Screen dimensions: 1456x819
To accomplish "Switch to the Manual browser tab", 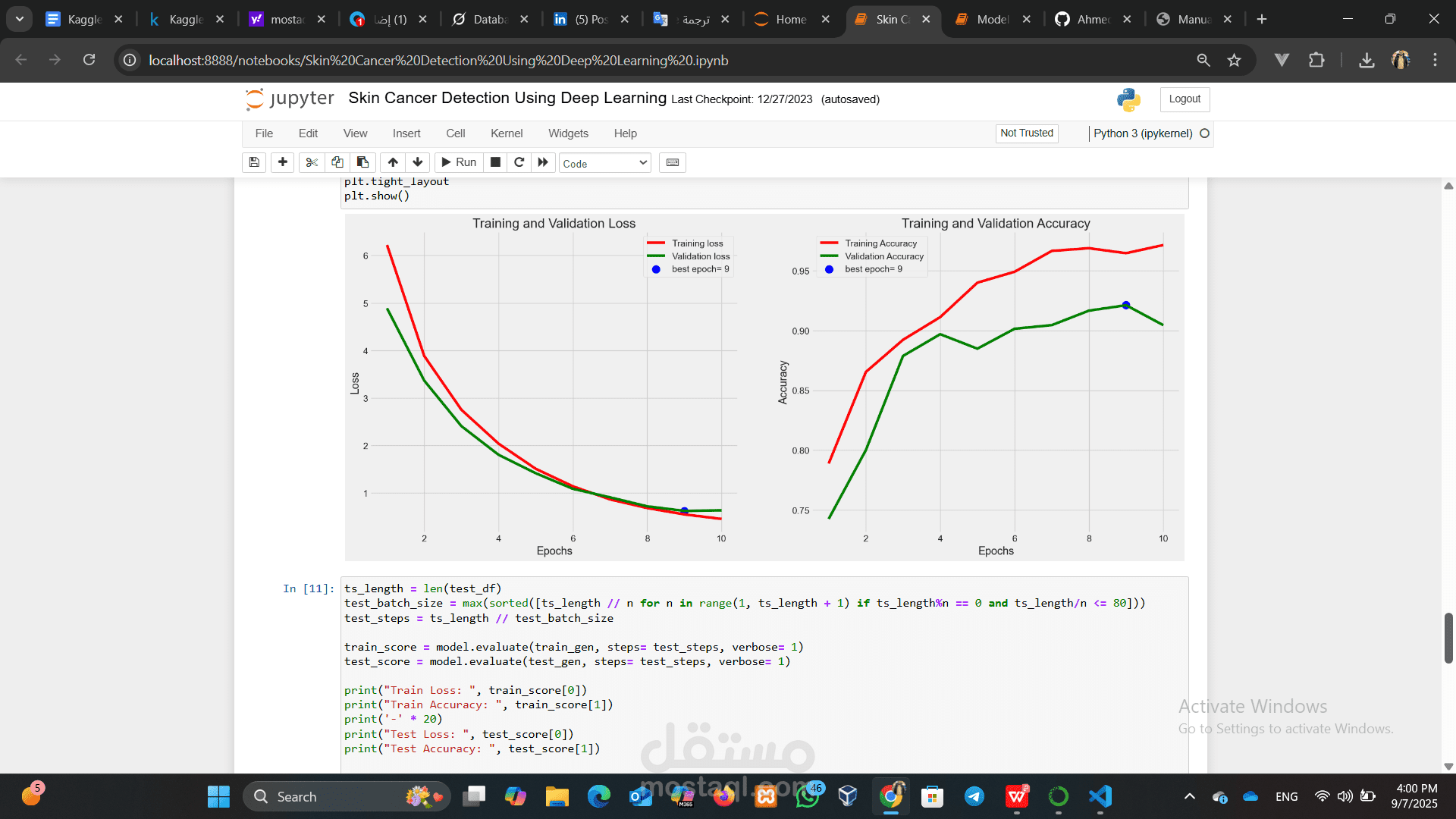I will (x=1194, y=19).
